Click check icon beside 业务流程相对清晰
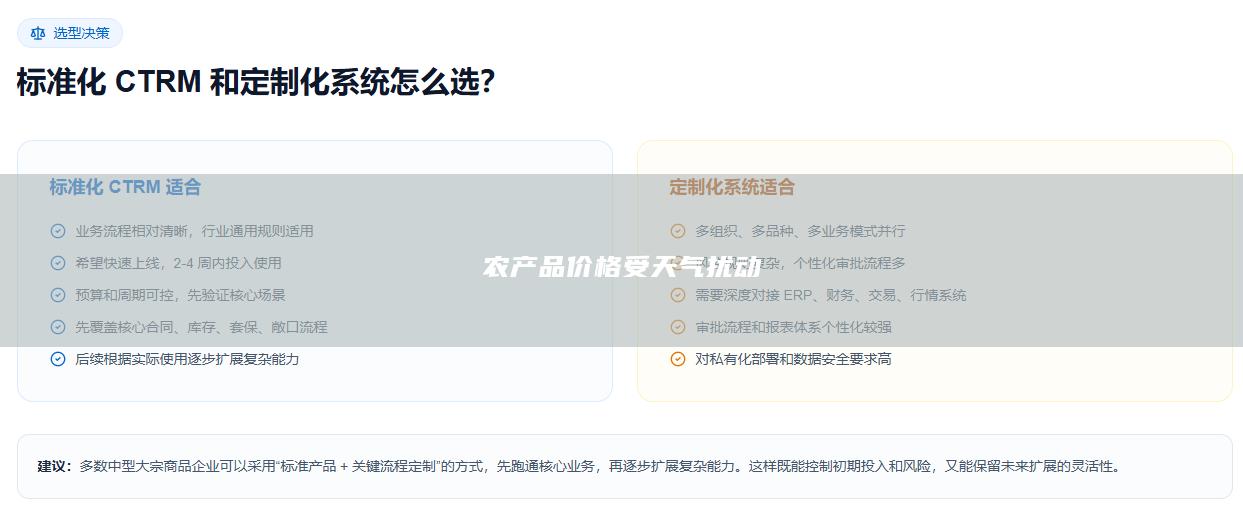The image size is (1243, 521). [58, 231]
